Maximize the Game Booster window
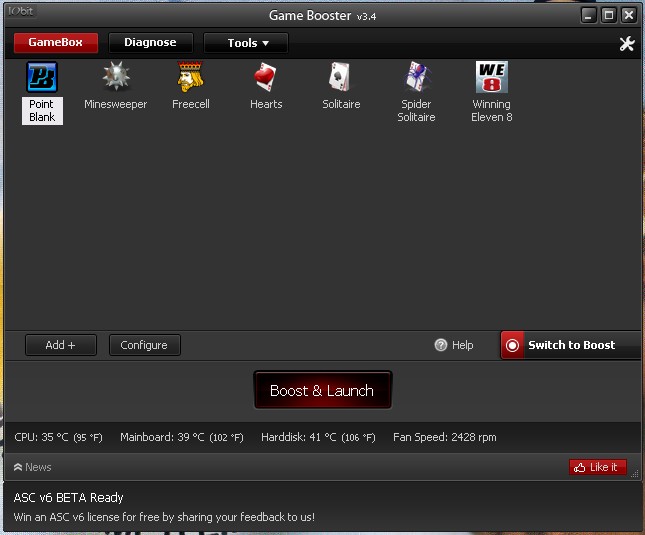645x535 pixels. point(608,16)
